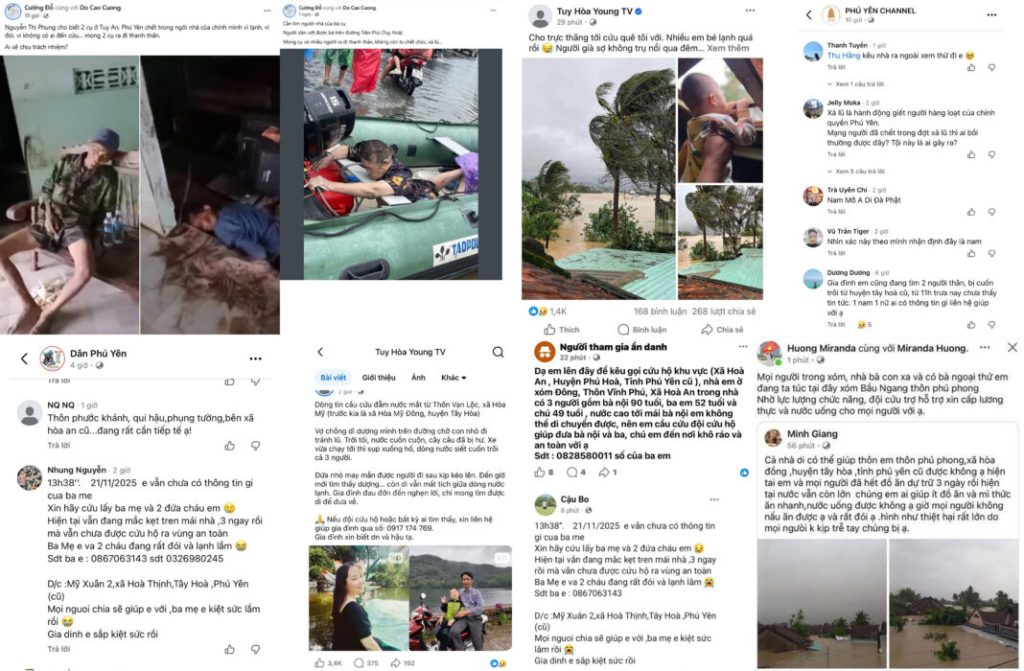Dislike NQ NQ's comment with thumbs down
This screenshot has height=671, width=1024.
[255, 446]
